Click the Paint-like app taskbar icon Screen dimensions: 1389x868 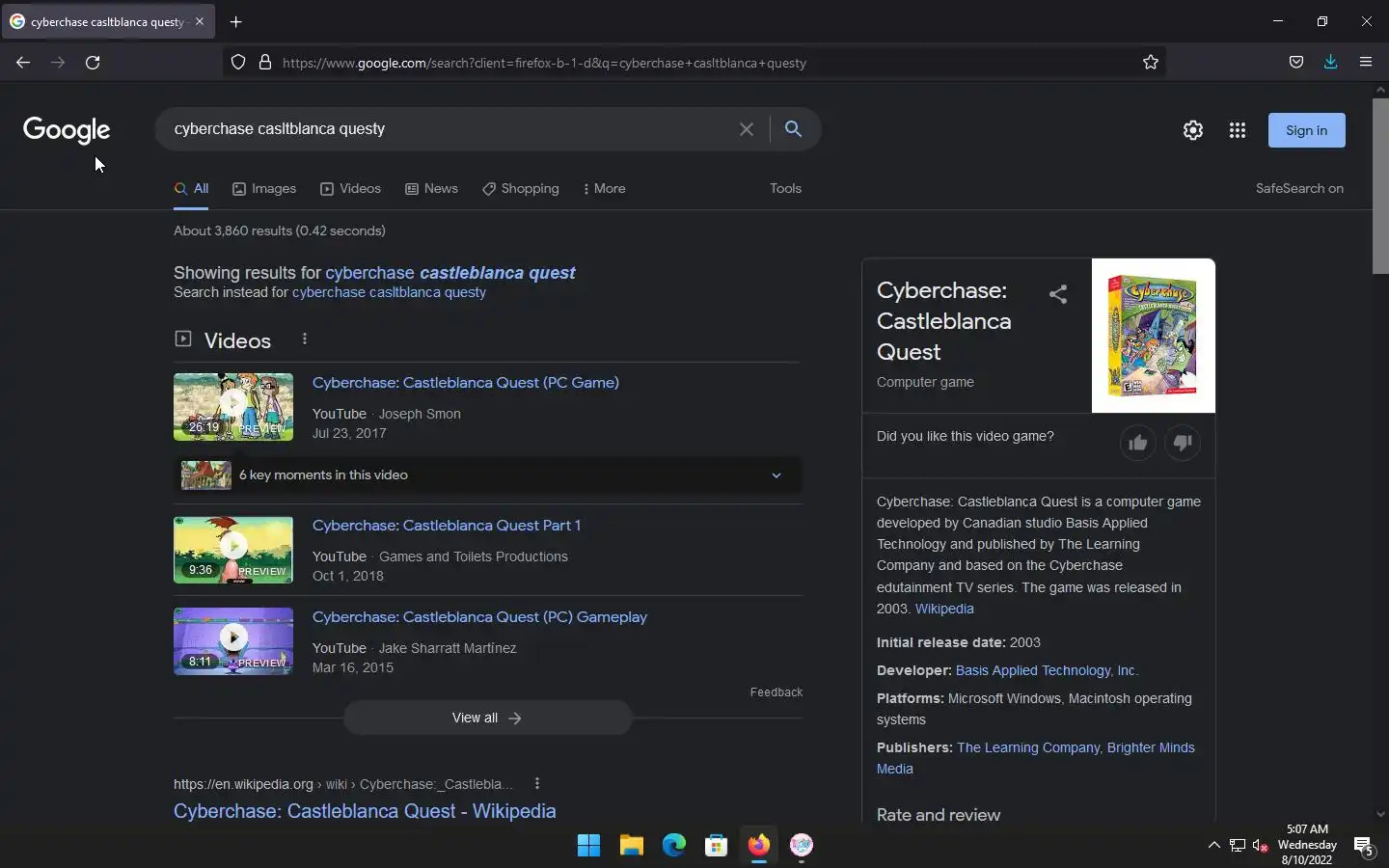tap(802, 846)
